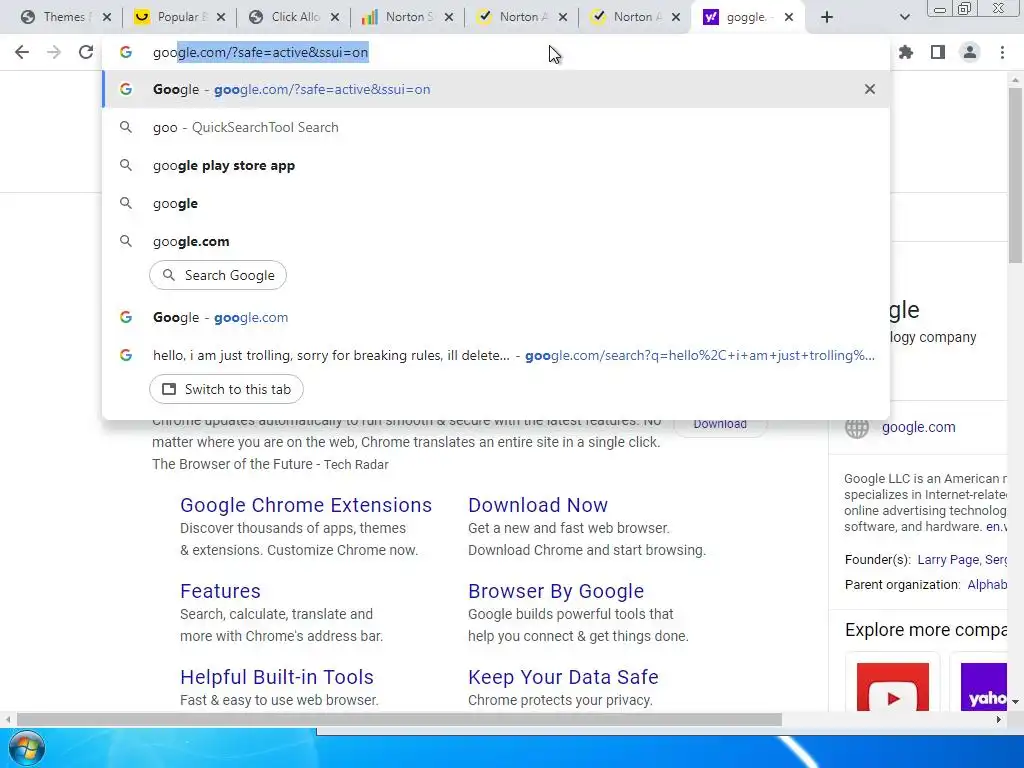Select the google.com/?safe=active suggestion

496,89
